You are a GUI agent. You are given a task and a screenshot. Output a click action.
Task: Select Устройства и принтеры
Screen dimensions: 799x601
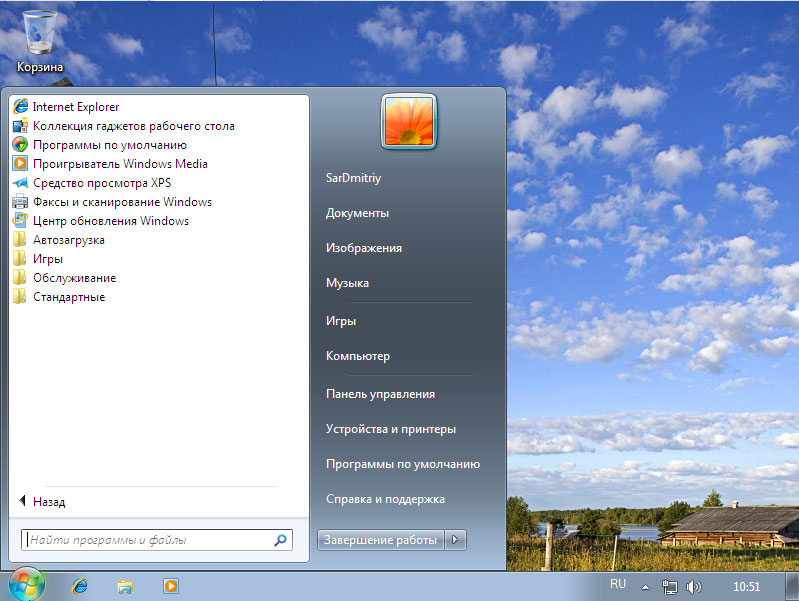(390, 429)
